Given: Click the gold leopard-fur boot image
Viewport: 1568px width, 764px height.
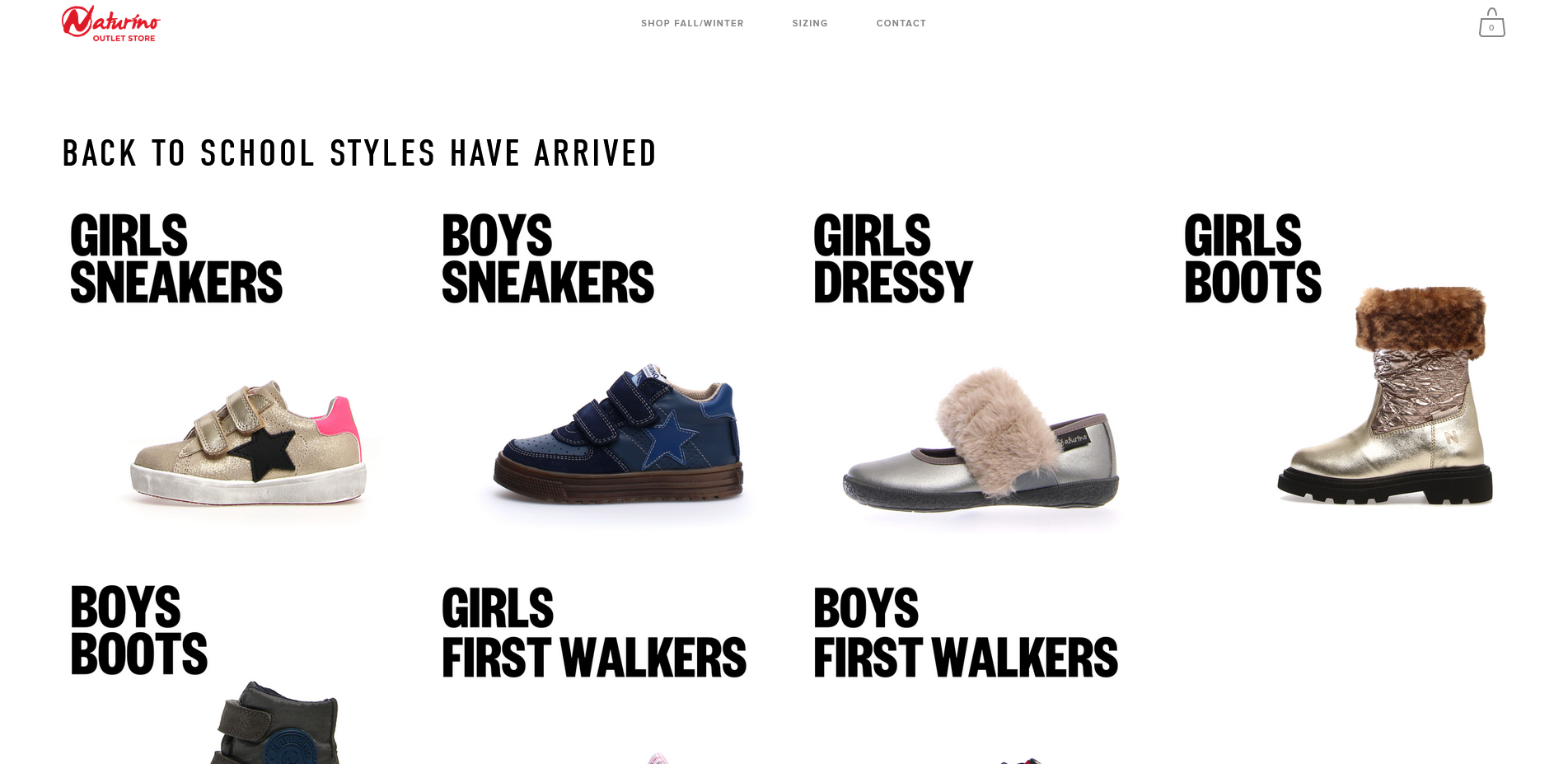Looking at the screenshot, I should 1386,396.
